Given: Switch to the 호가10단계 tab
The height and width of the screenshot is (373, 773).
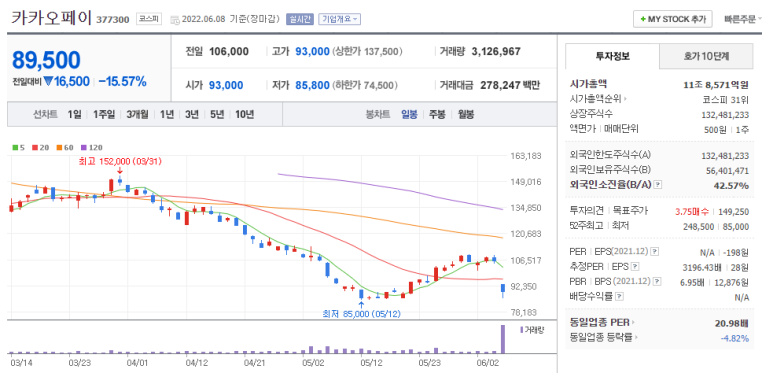Looking at the screenshot, I should (x=706, y=56).
